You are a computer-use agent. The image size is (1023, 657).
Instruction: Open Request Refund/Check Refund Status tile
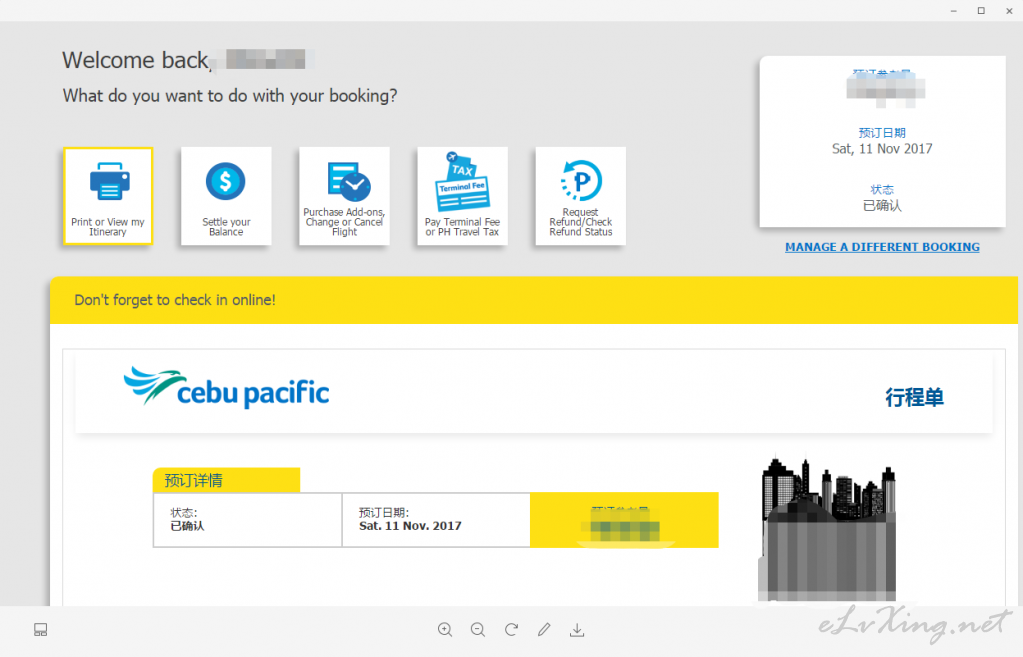click(581, 196)
